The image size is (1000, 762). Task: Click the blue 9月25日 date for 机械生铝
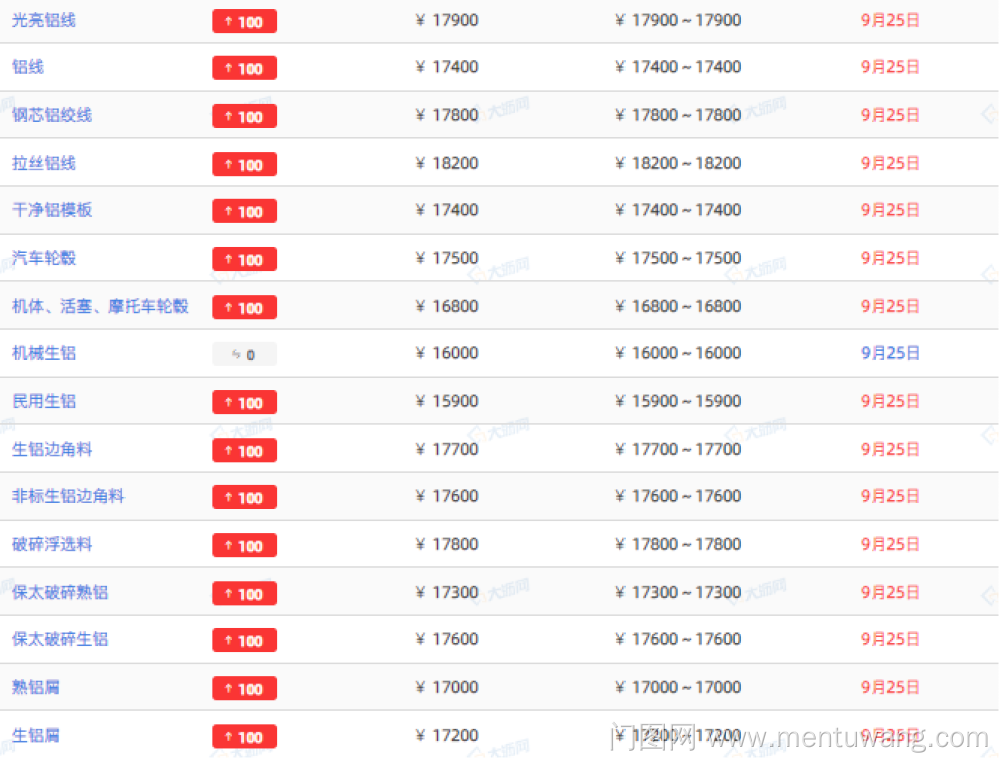pyautogui.click(x=890, y=353)
